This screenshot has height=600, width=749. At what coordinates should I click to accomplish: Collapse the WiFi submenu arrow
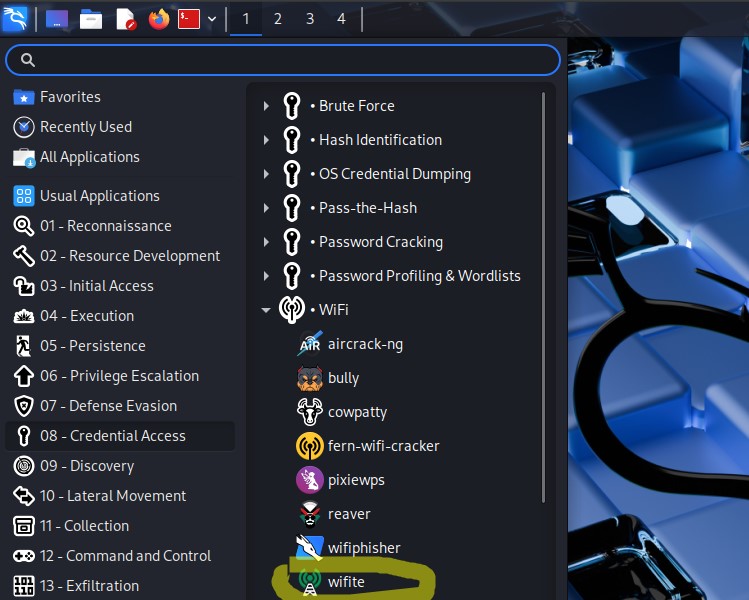(x=266, y=310)
